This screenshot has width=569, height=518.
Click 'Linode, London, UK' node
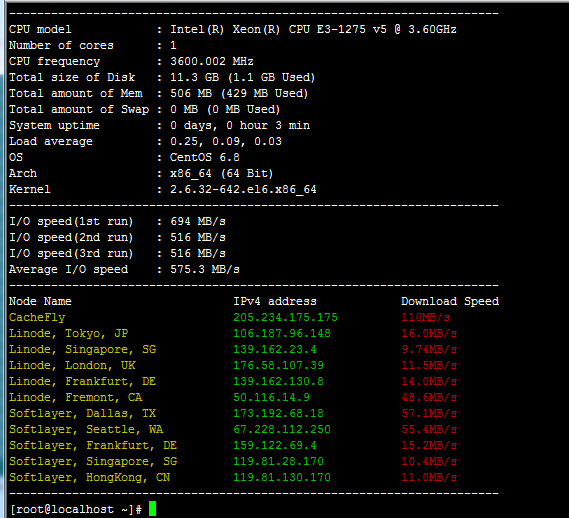(x=72, y=365)
